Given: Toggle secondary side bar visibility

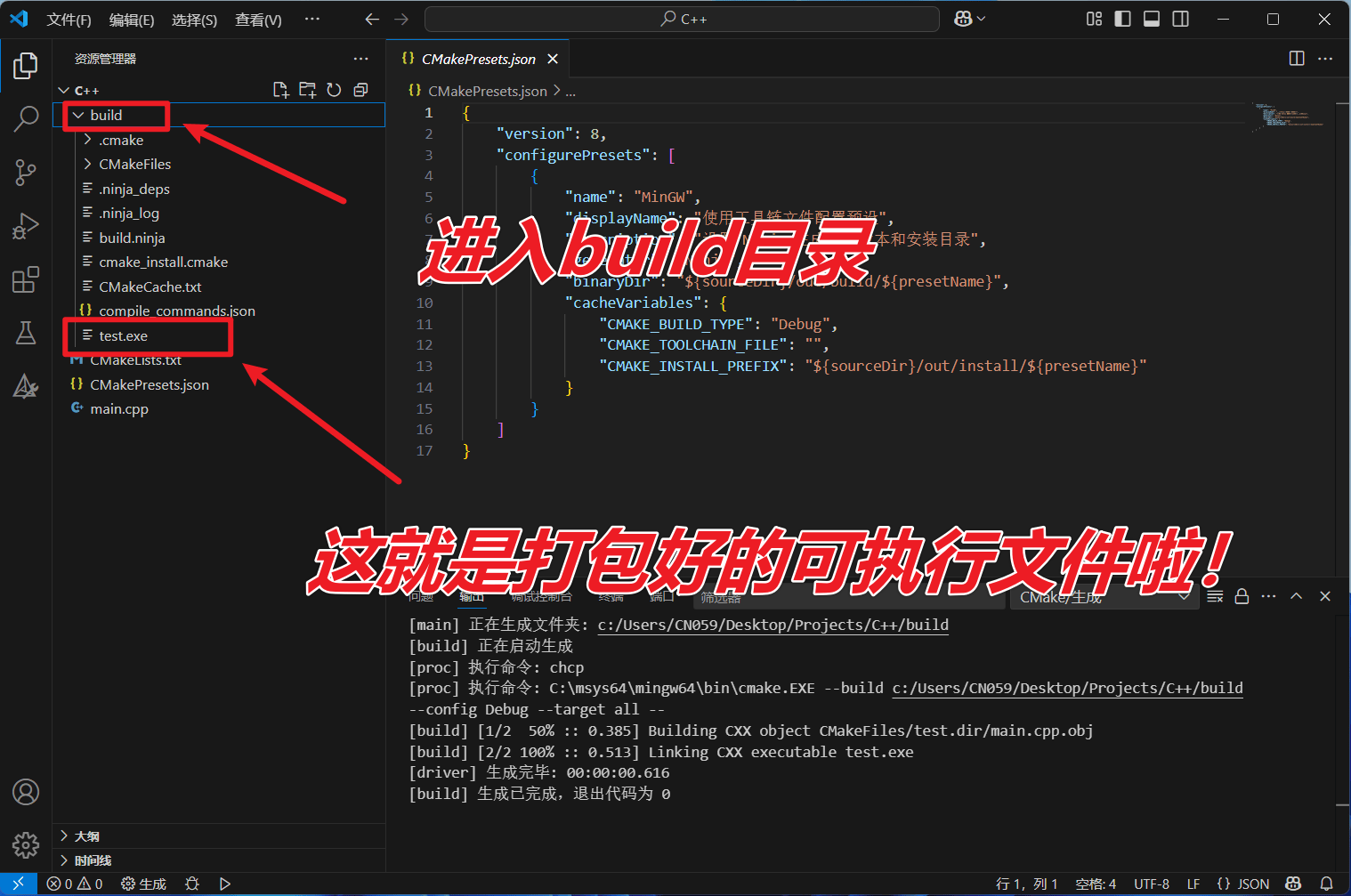Looking at the screenshot, I should (x=1180, y=19).
